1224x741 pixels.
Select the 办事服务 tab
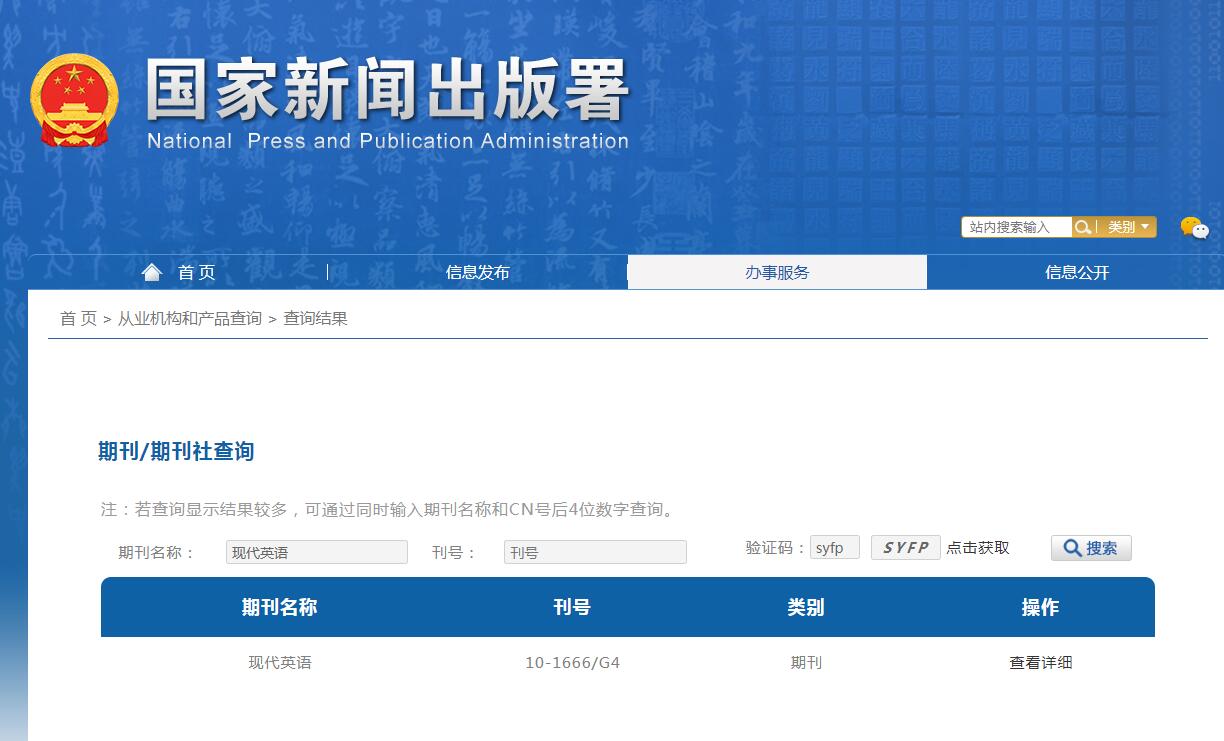pos(776,271)
